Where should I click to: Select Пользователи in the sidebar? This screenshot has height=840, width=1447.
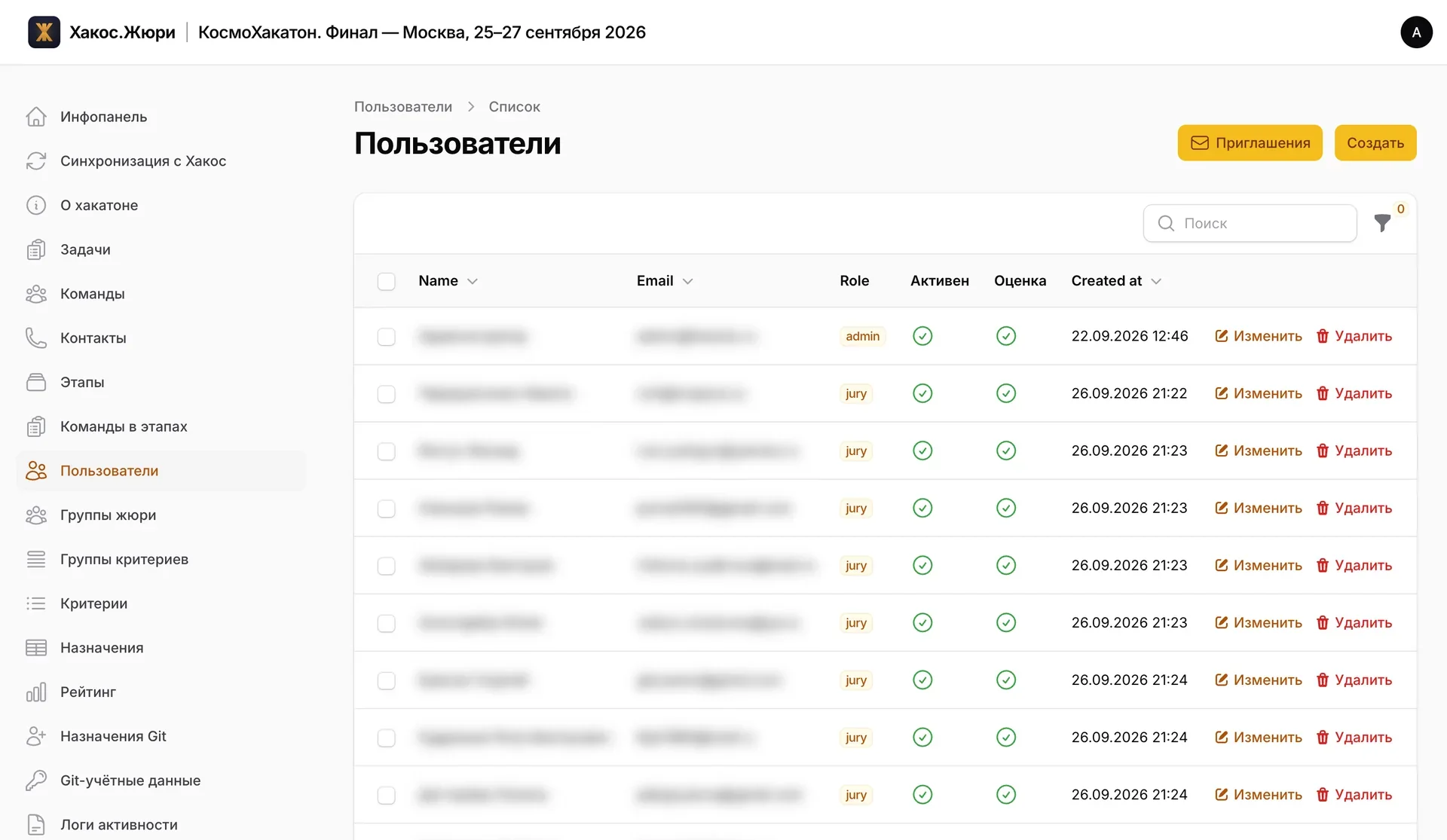[x=161, y=471]
